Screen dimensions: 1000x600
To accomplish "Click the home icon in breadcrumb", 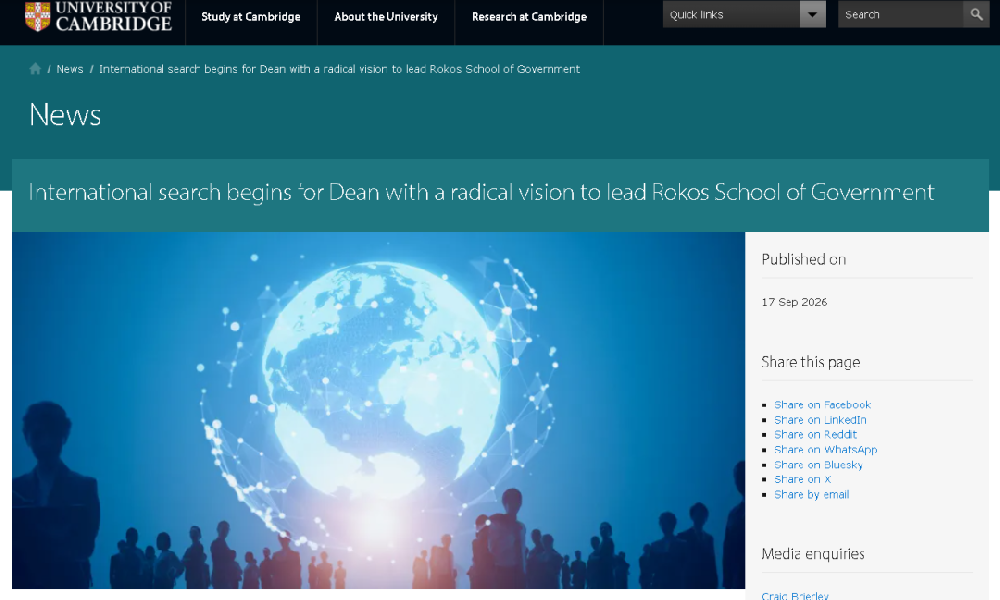I will coord(35,69).
